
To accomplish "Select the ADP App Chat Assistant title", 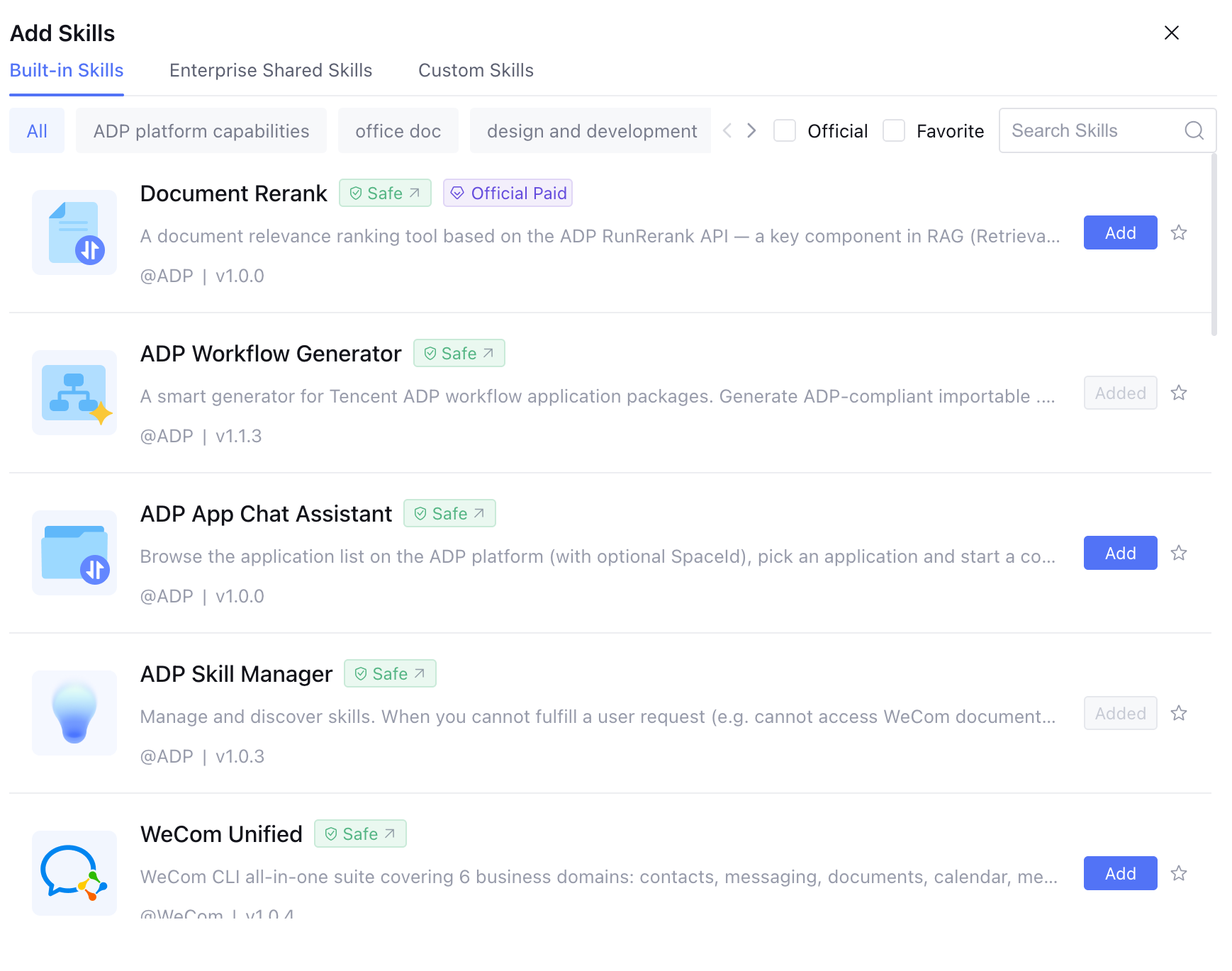I will pyautogui.click(x=266, y=513).
